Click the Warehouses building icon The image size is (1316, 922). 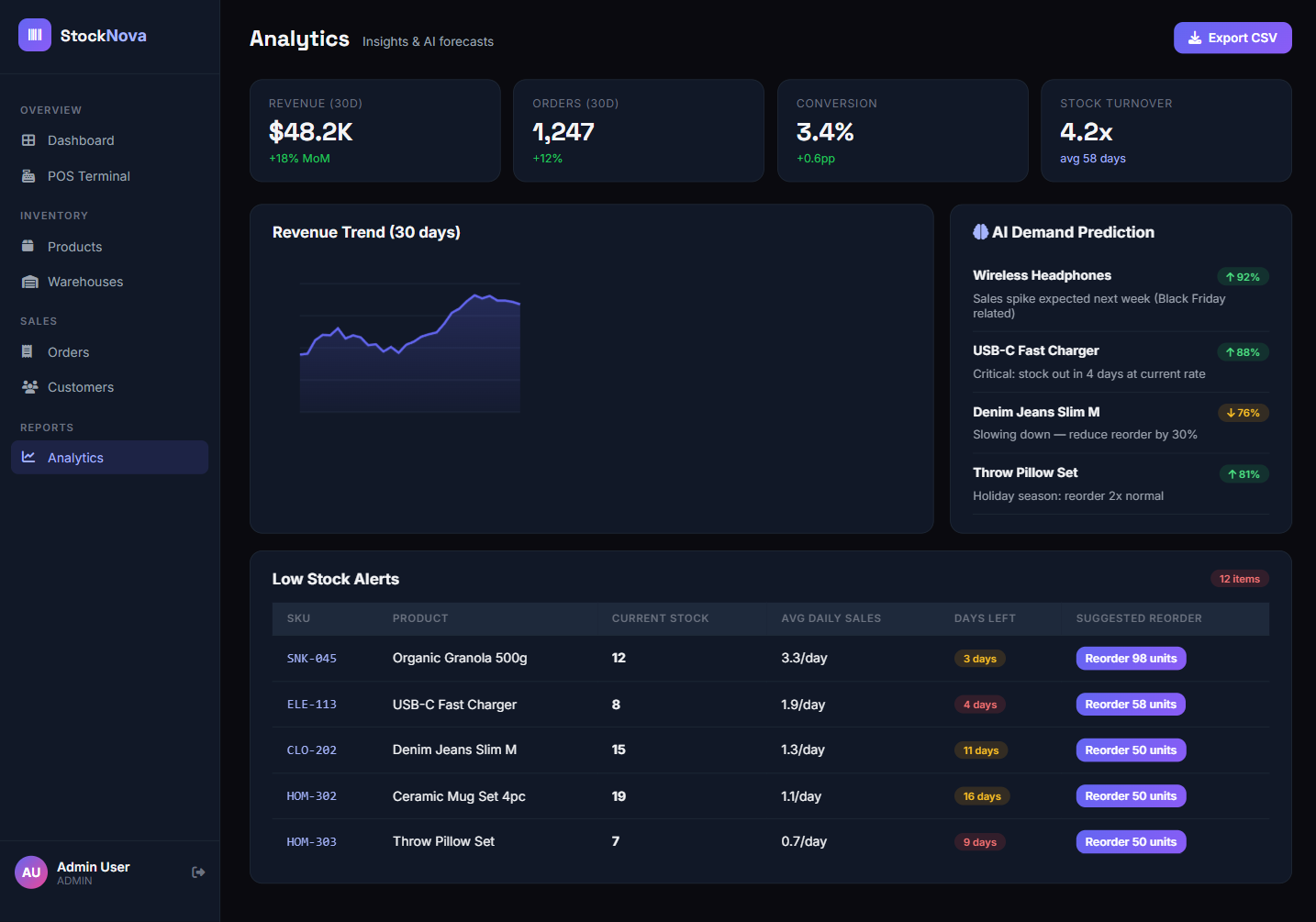29,282
